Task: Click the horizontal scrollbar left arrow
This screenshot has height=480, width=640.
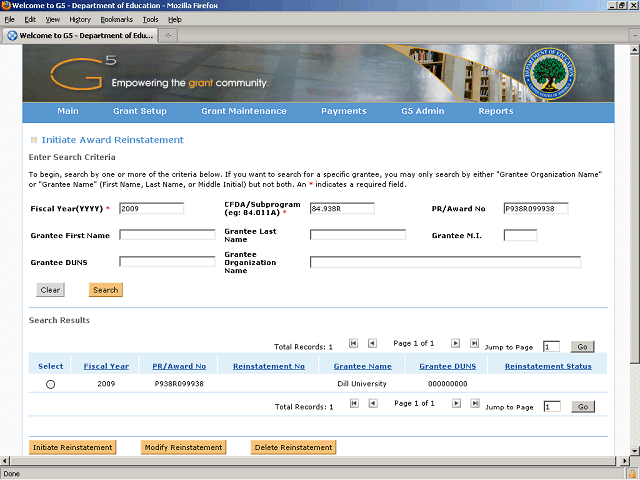Action: [5, 461]
